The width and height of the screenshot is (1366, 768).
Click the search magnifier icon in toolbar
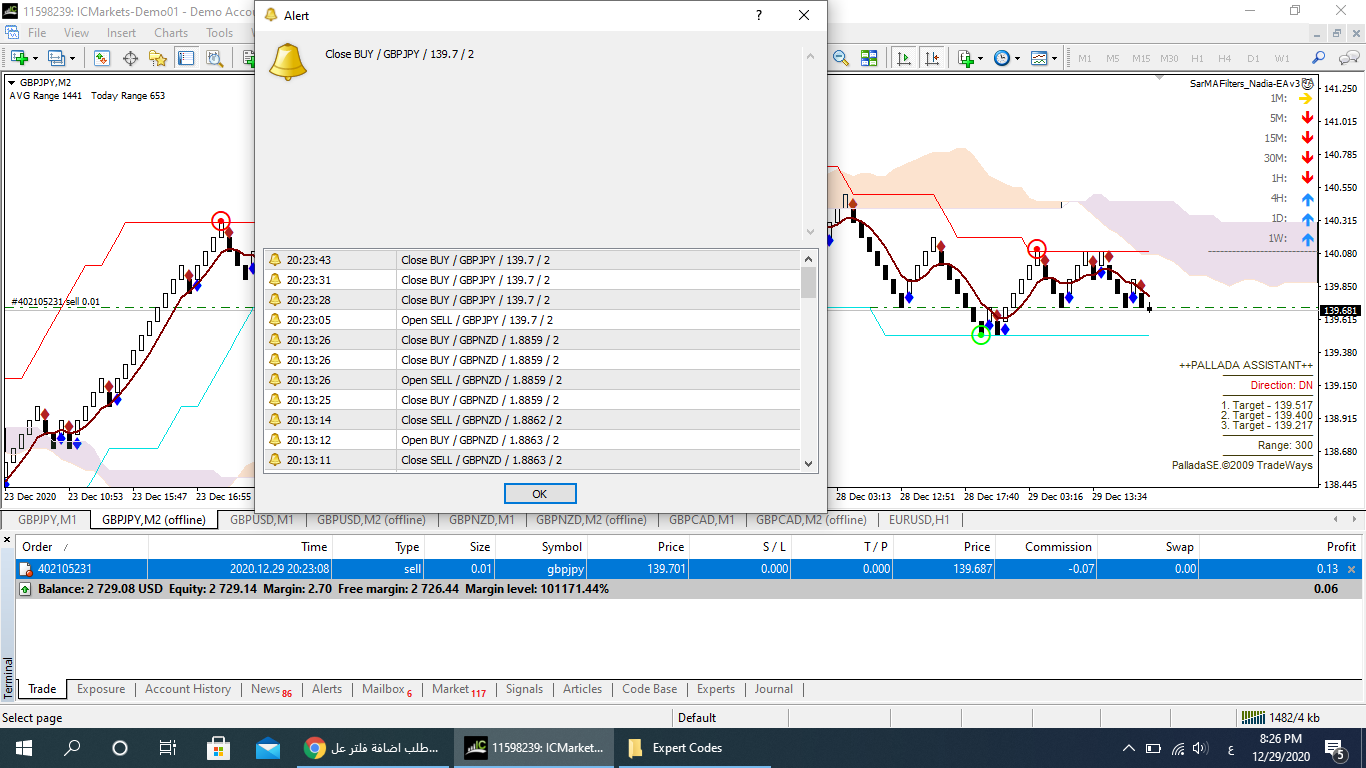click(x=1318, y=58)
